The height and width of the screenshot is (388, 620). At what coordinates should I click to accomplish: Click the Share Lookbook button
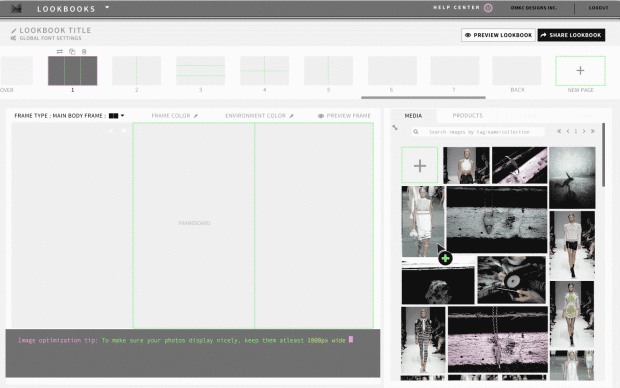pos(571,35)
